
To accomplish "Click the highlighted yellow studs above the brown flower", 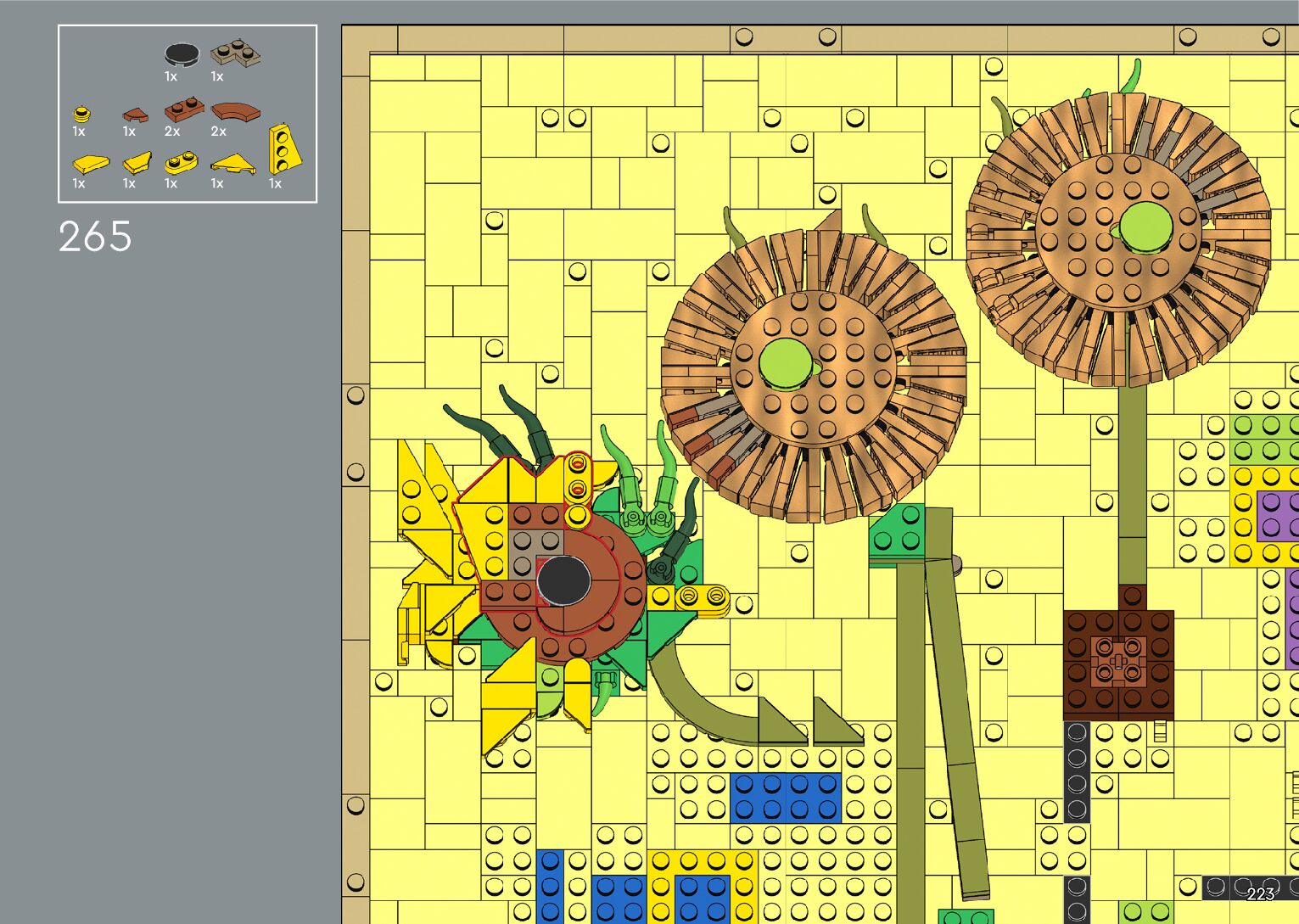I will tap(577, 489).
